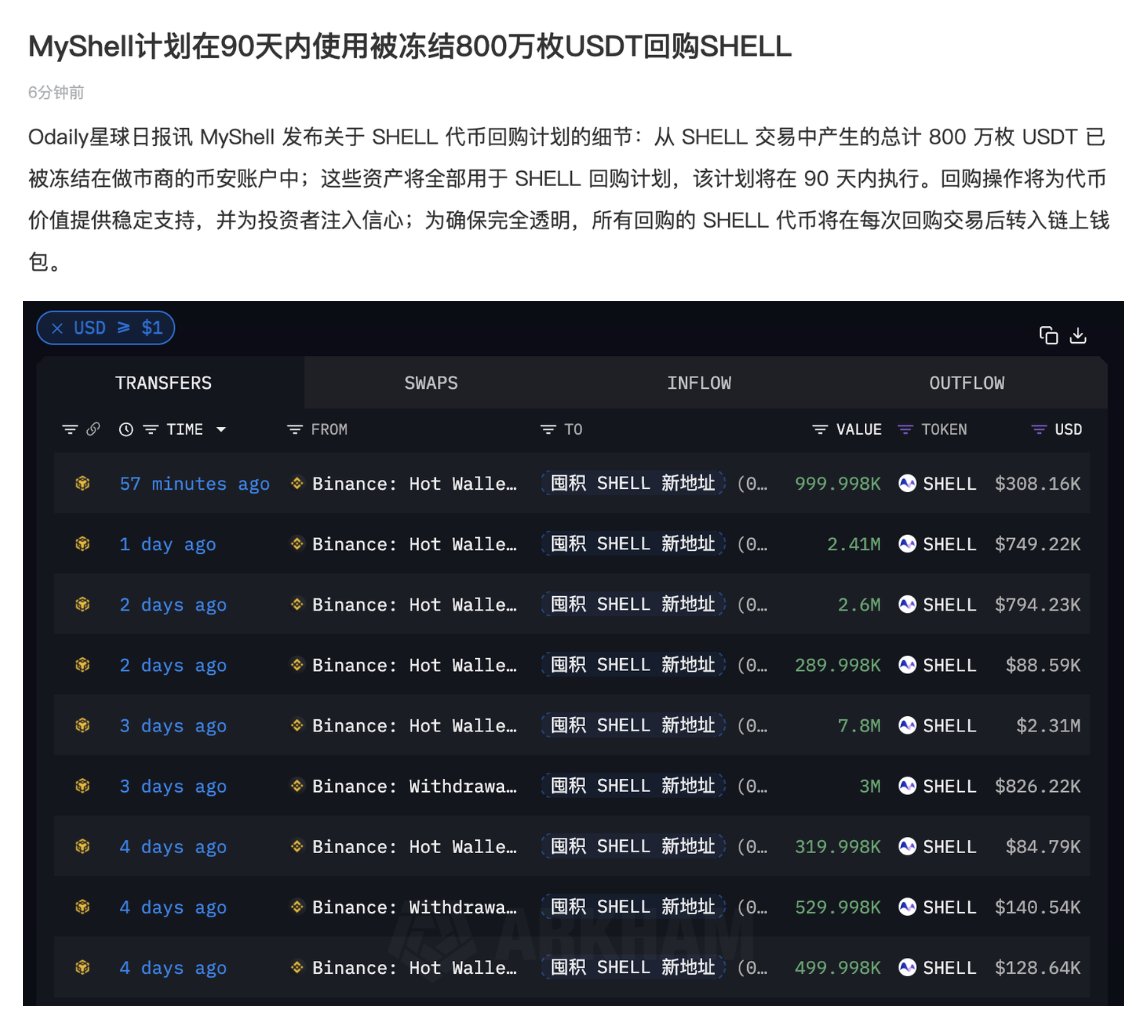Open 2 days ago link on $794.23K row
Image resolution: width=1146 pixels, height=1030 pixels.
(173, 605)
